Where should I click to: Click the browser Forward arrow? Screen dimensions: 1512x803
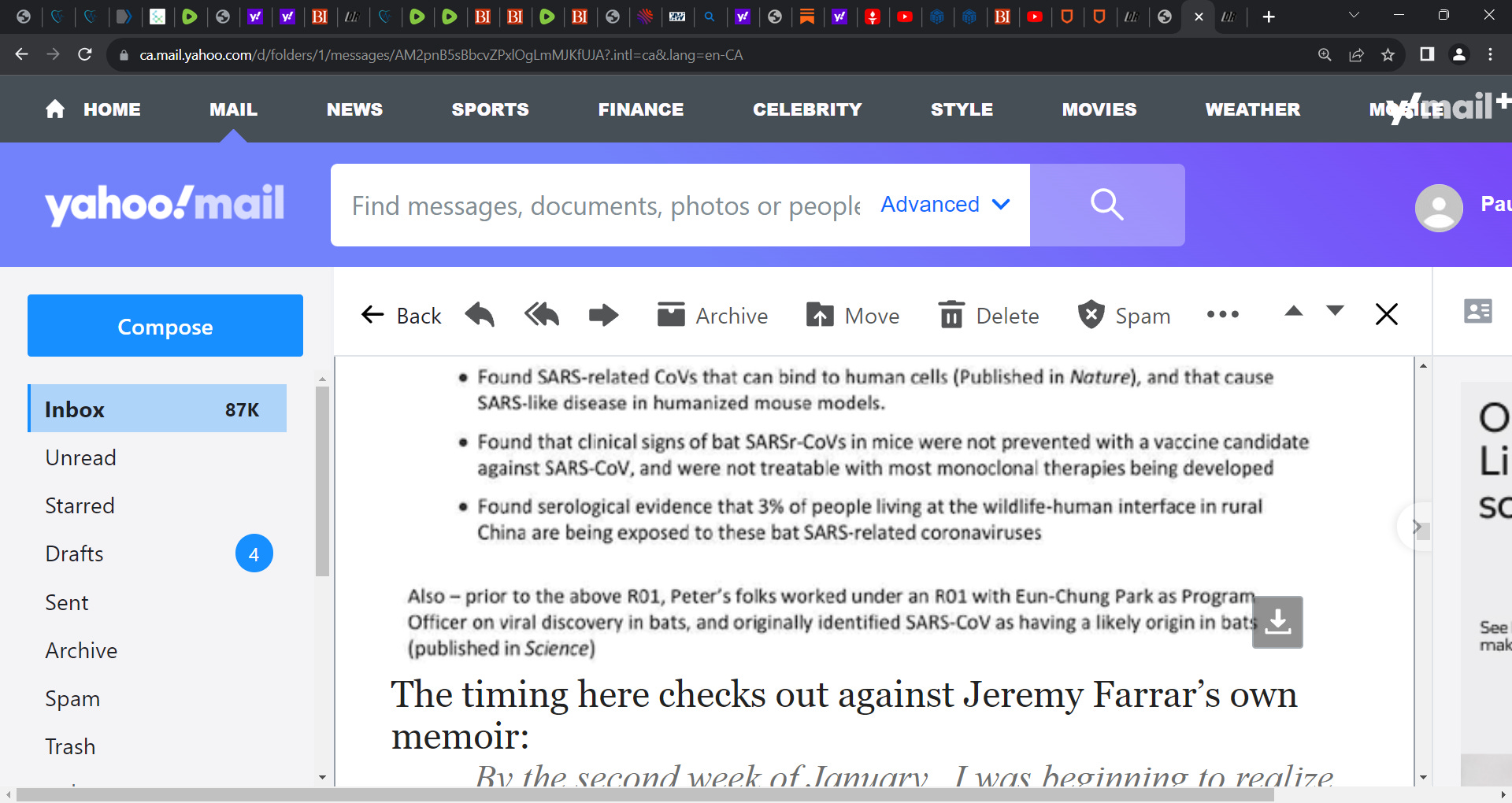coord(53,54)
